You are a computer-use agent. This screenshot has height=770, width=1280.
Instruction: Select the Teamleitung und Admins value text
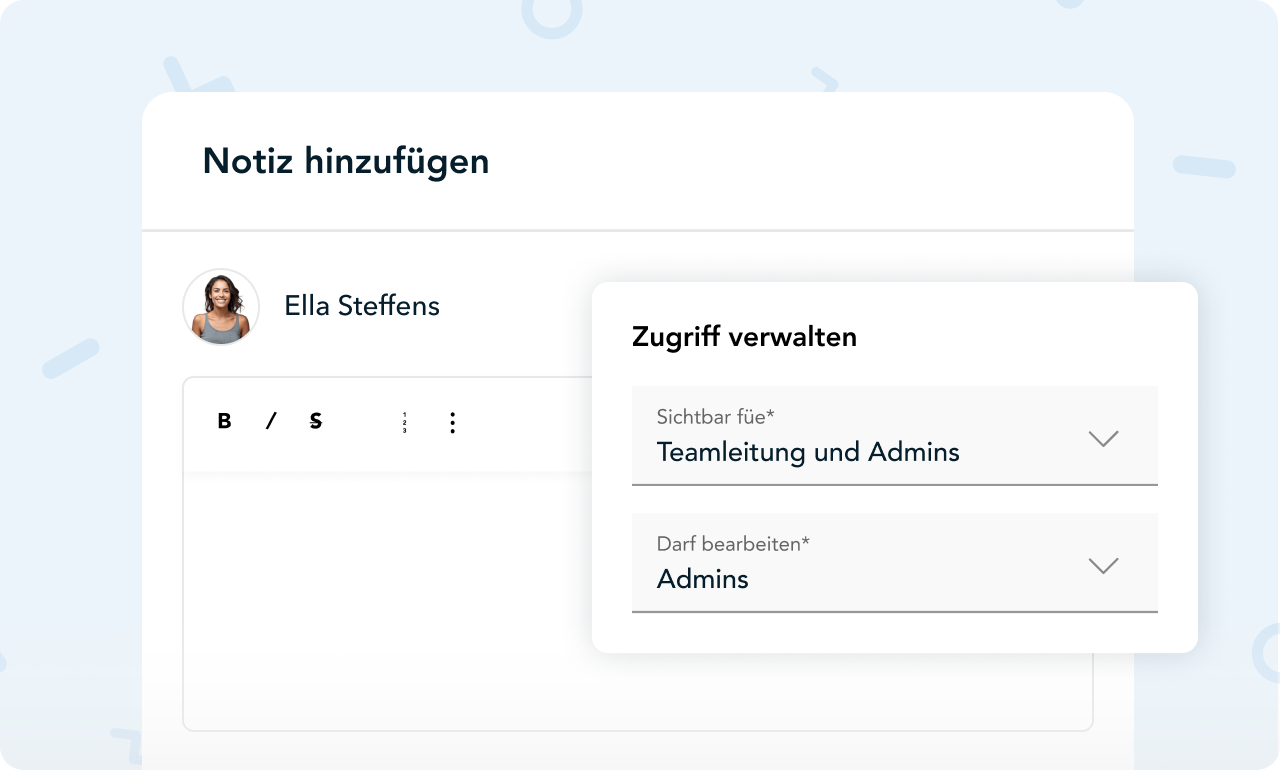pos(807,452)
